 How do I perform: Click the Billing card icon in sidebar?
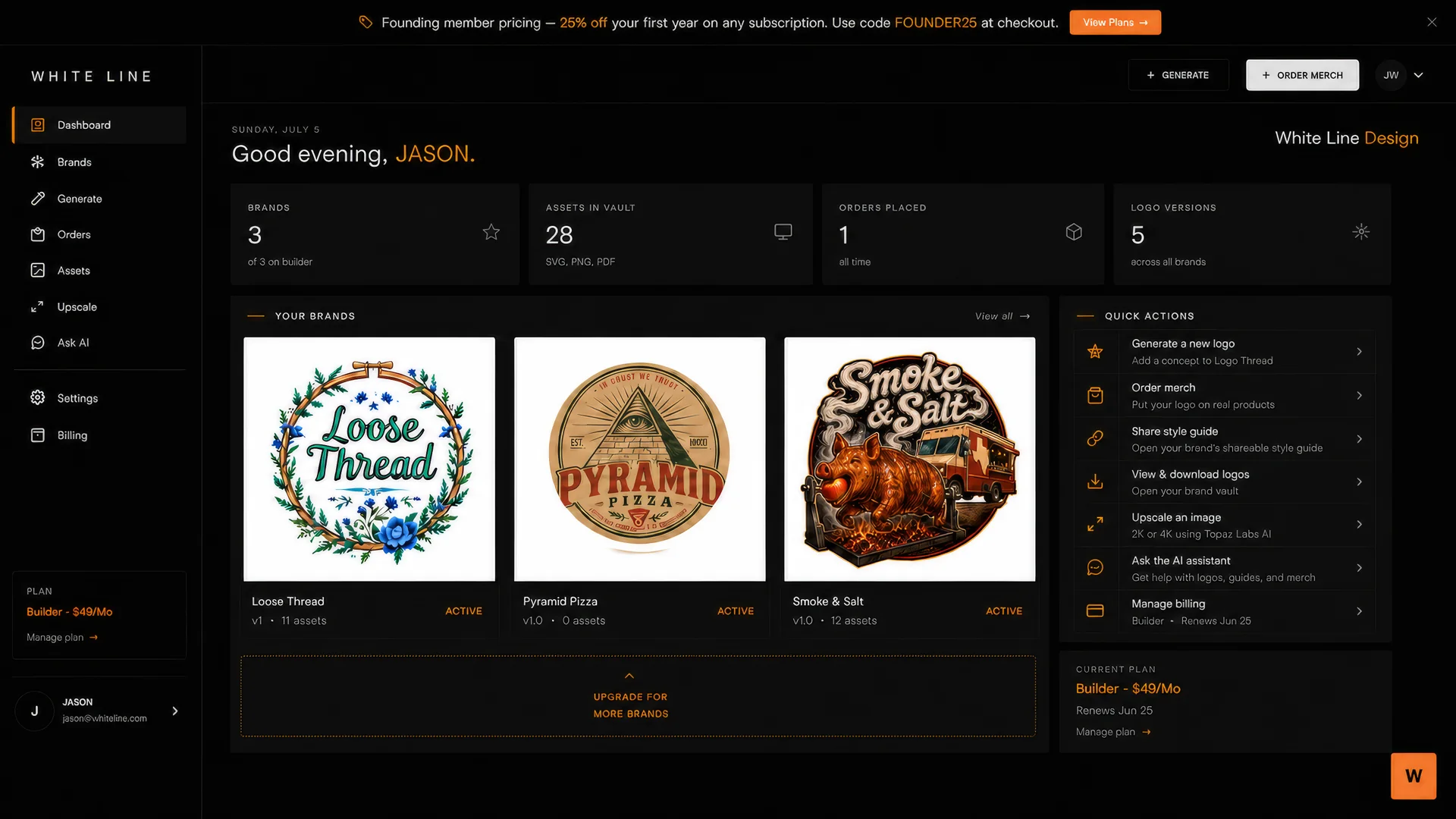point(37,435)
